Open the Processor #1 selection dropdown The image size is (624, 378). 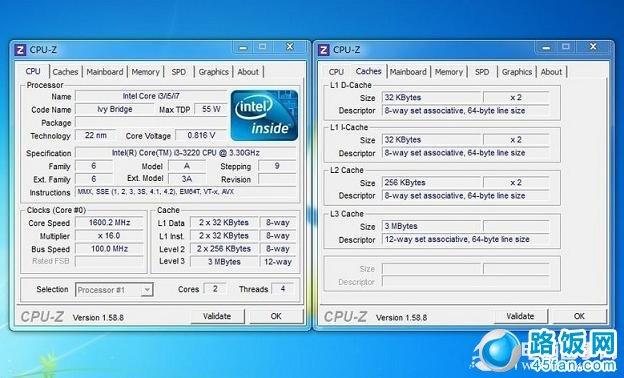coord(114,290)
